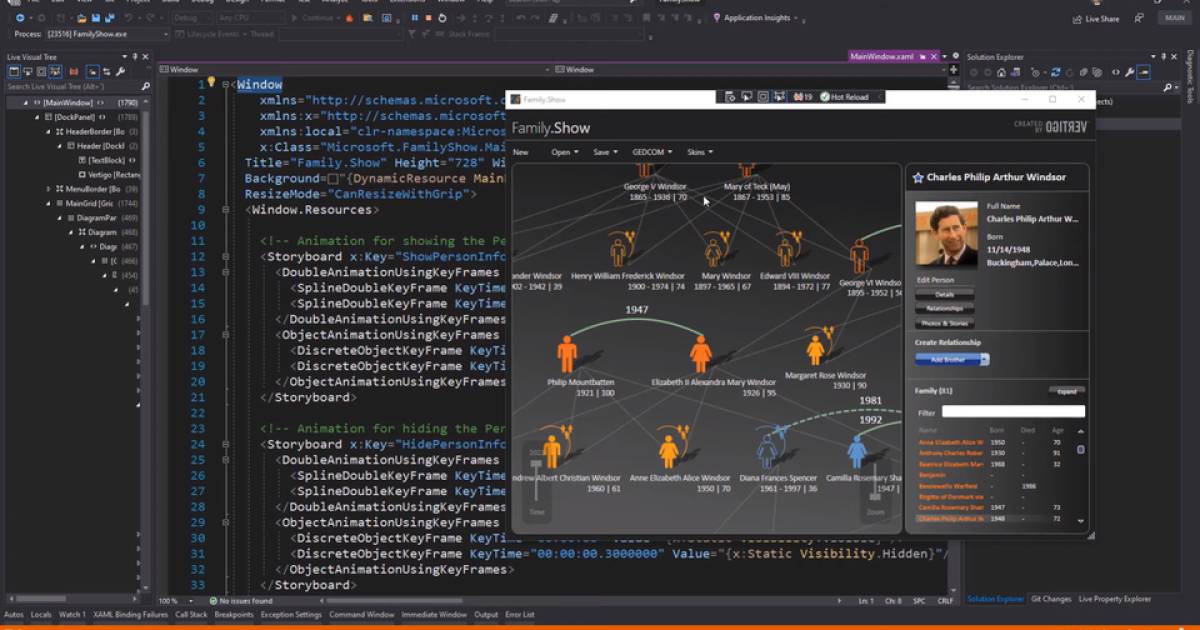Click the element selection icon in the debug overlay
This screenshot has height=630, width=1200.
[745, 97]
